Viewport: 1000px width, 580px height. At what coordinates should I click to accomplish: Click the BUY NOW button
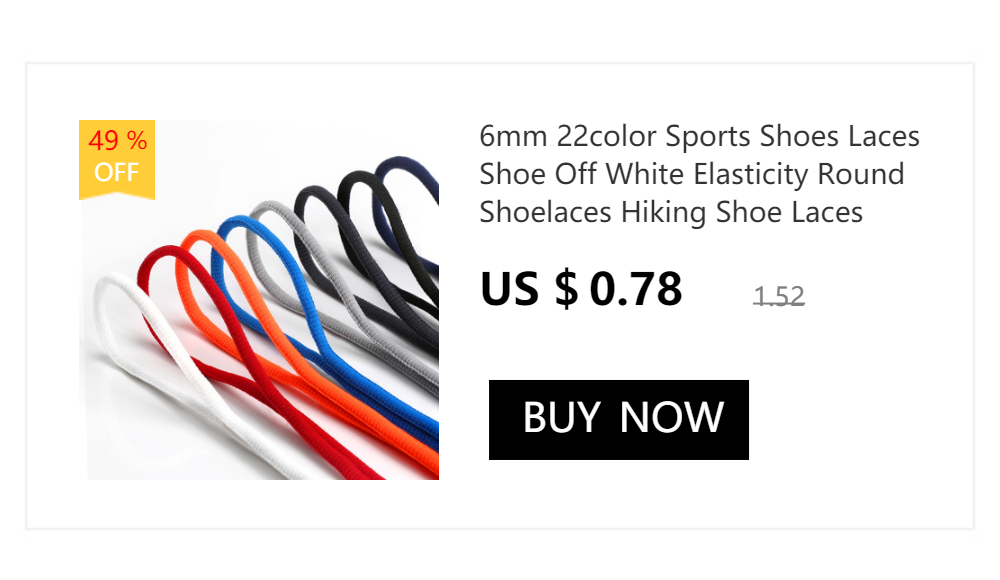coord(619,420)
